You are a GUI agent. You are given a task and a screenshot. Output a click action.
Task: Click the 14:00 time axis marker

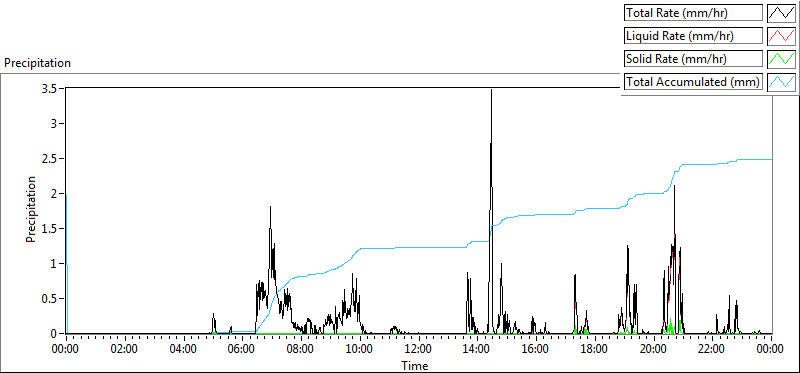pyautogui.click(x=477, y=350)
